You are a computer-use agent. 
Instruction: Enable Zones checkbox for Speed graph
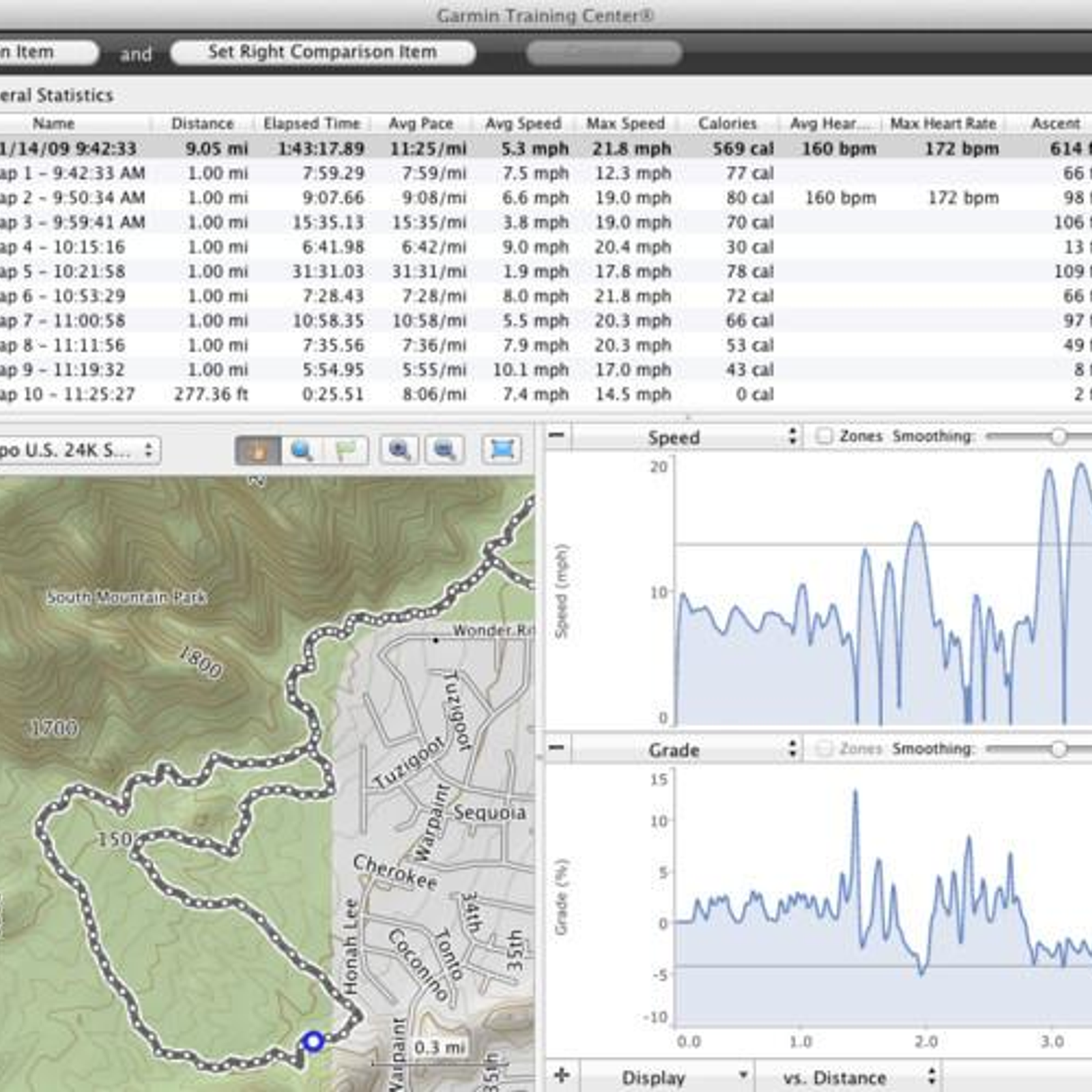(824, 436)
